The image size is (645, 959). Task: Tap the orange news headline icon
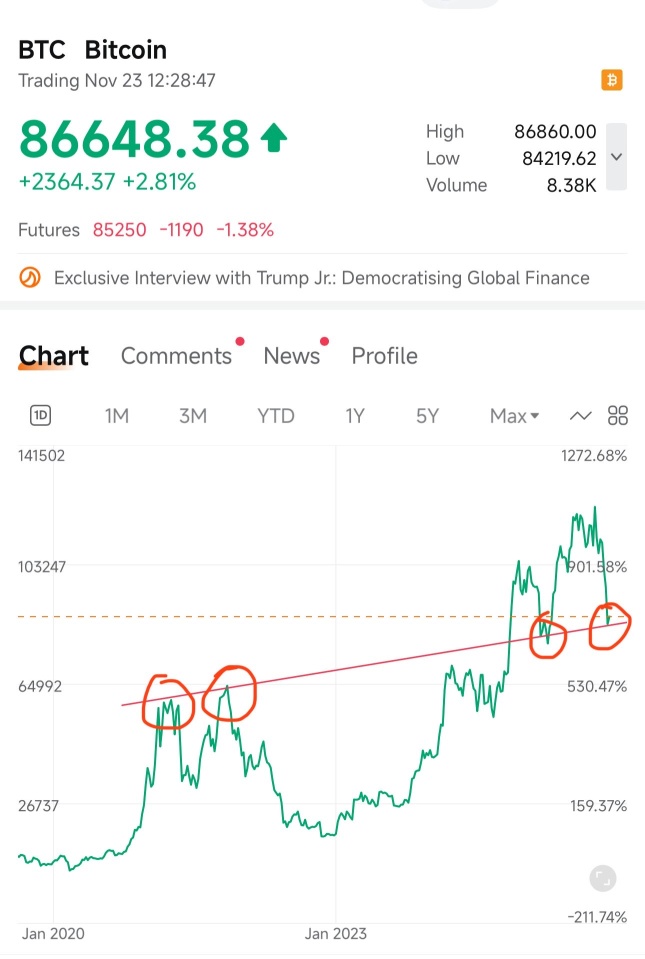[x=30, y=278]
